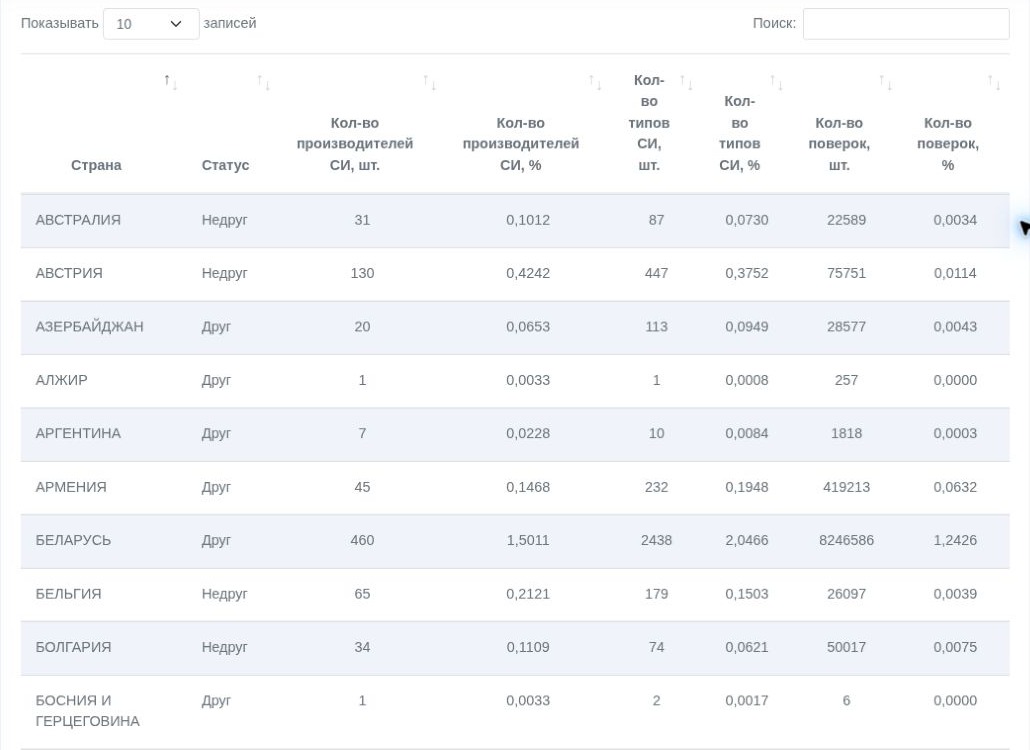The image size is (1030, 750).
Task: Click the Страна column header
Action: point(96,165)
